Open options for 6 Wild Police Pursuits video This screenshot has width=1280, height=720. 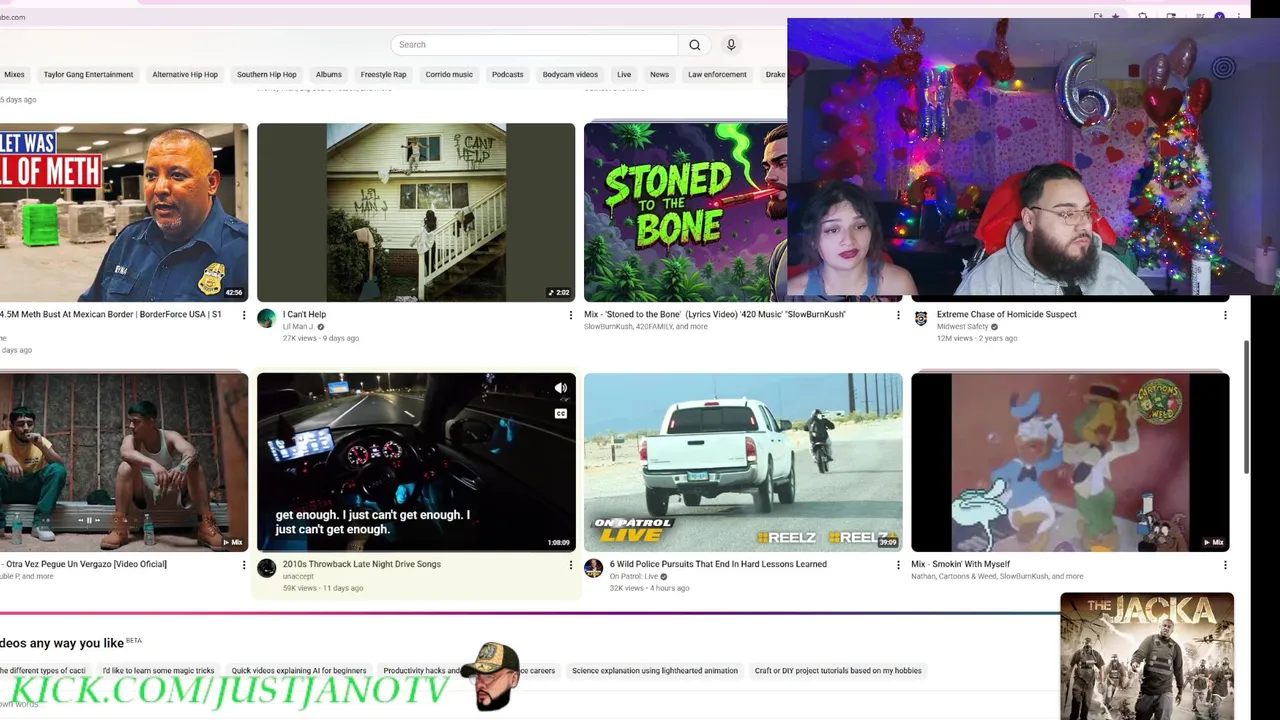click(x=898, y=565)
